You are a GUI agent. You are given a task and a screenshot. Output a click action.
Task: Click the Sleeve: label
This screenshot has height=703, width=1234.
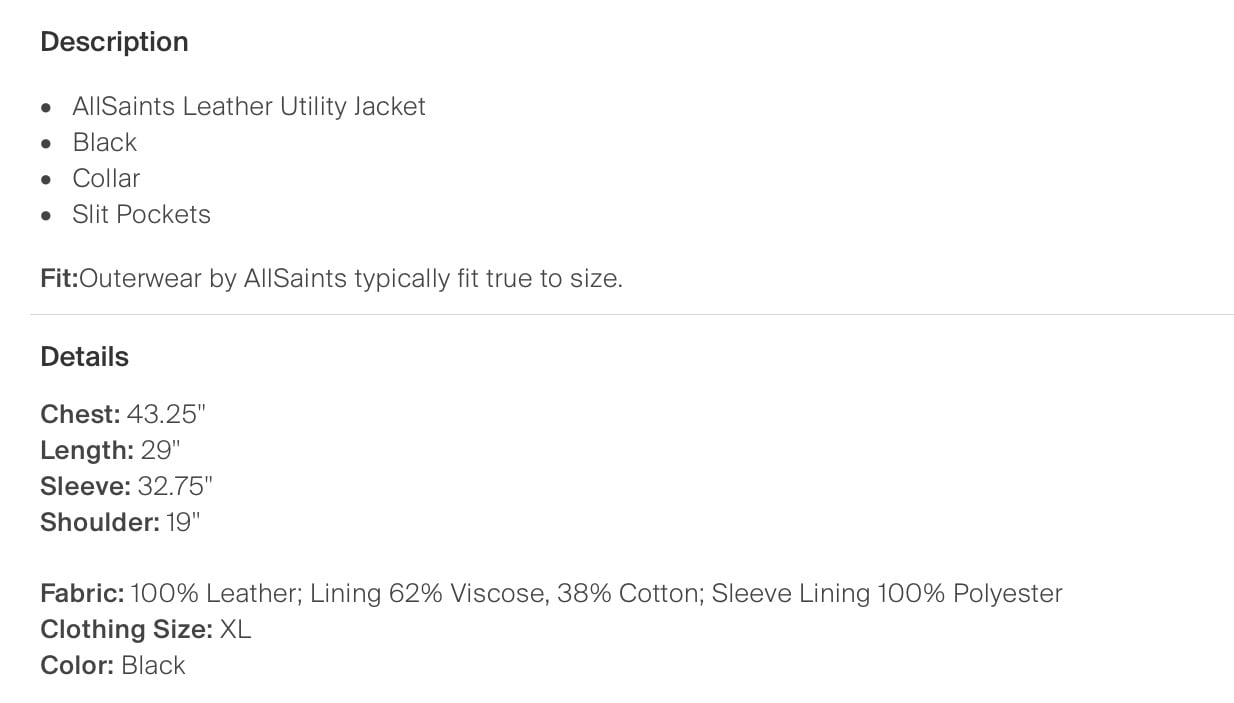86,486
